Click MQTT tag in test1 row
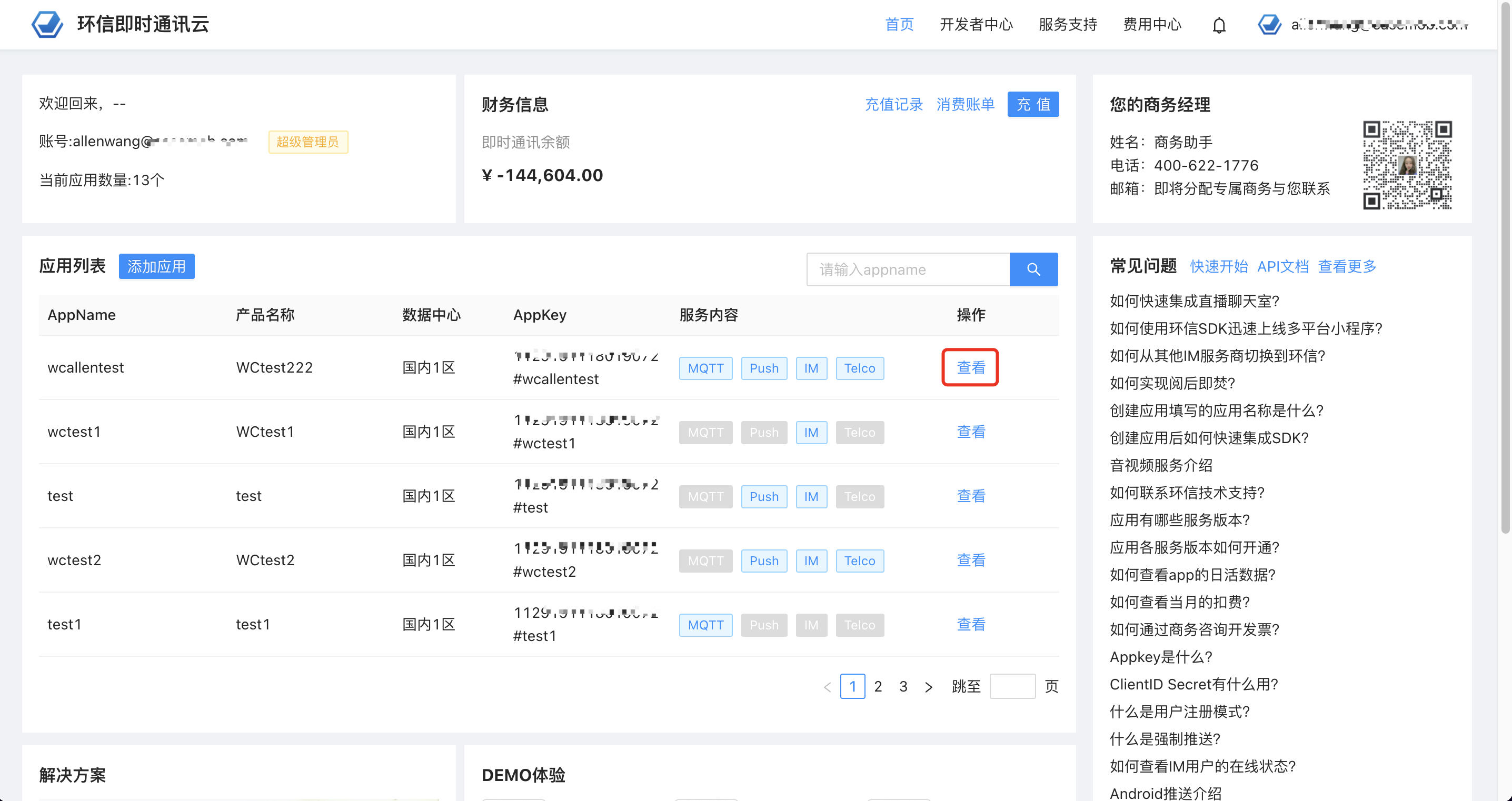 point(705,625)
